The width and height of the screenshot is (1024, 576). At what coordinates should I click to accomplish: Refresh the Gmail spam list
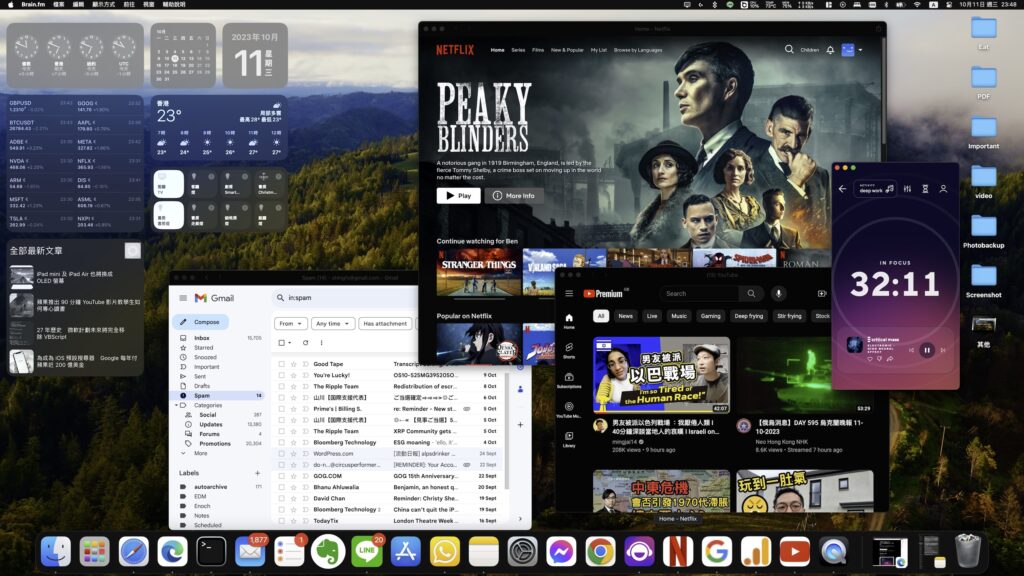[305, 343]
